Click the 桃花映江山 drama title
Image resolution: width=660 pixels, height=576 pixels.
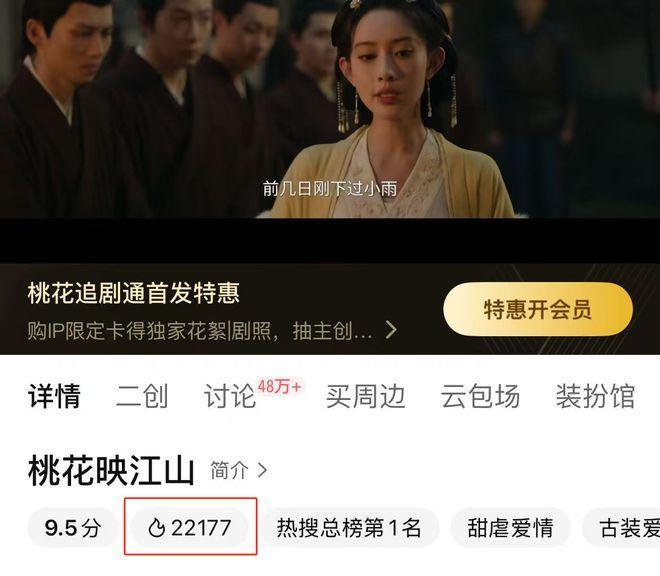tap(111, 471)
